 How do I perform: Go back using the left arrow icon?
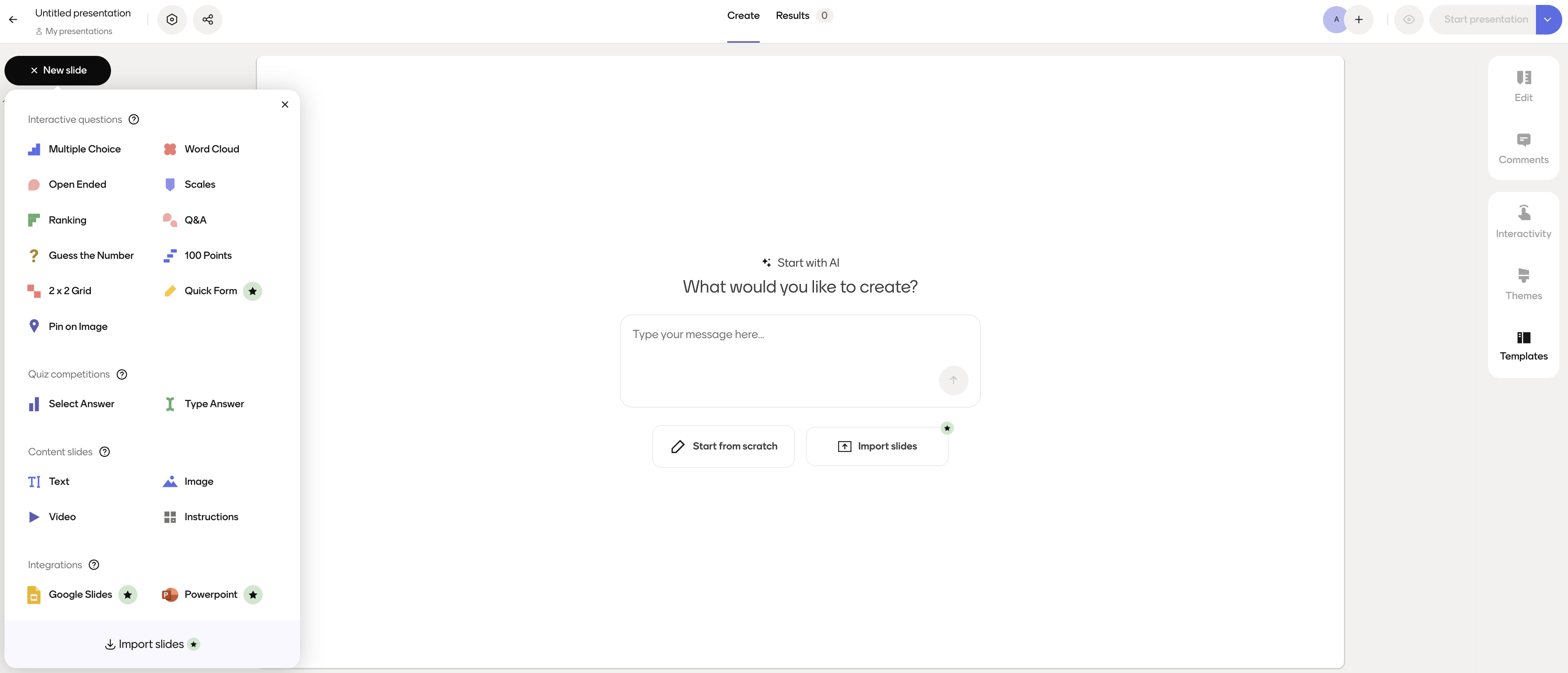pos(13,20)
